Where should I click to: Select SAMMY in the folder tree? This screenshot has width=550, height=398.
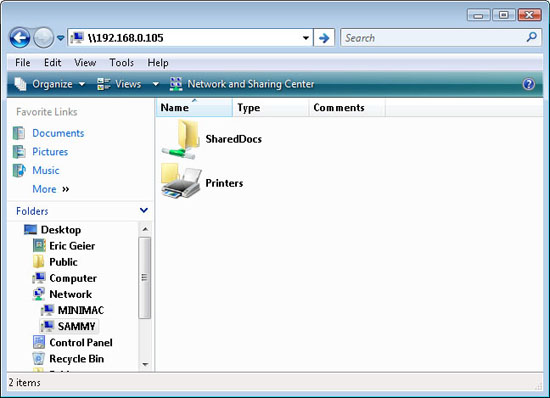click(x=76, y=327)
